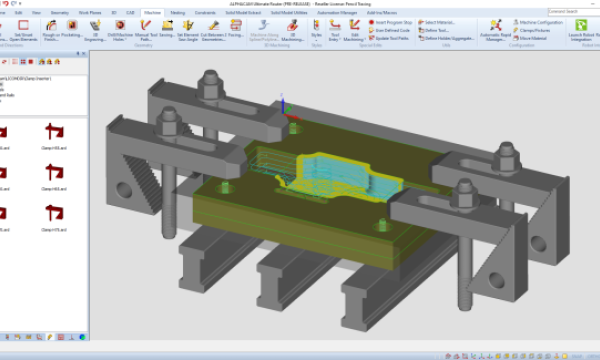Open the 3D Engraving tool

click(x=95, y=30)
